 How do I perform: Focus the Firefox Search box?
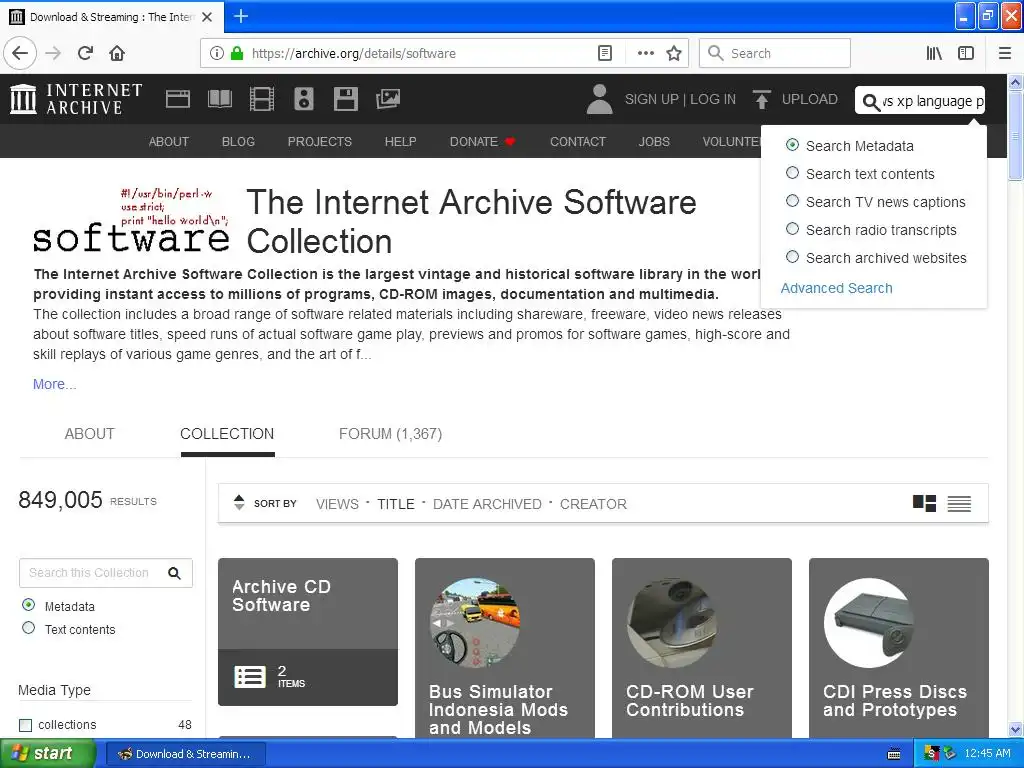(x=775, y=53)
